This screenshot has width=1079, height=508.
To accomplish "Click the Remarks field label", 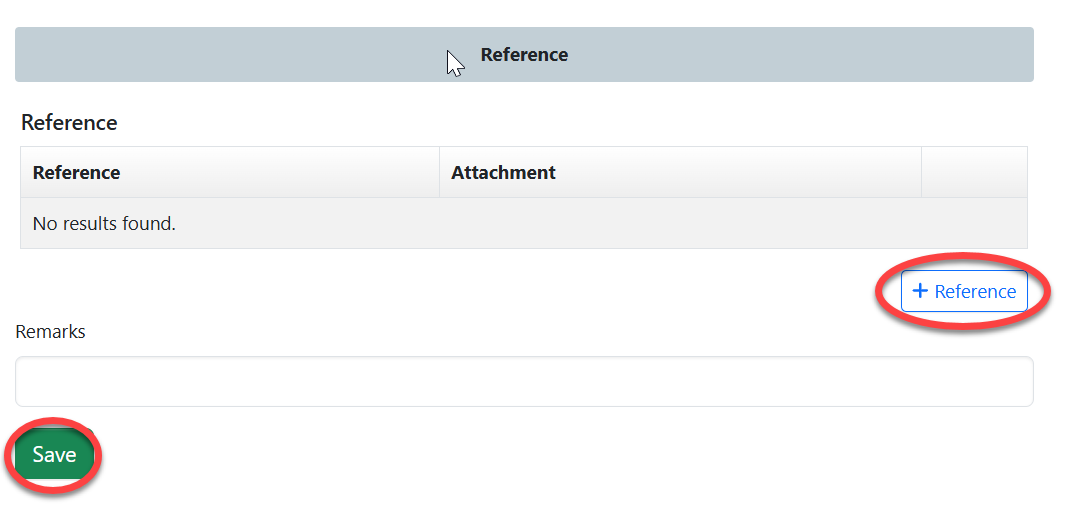I will 50,332.
